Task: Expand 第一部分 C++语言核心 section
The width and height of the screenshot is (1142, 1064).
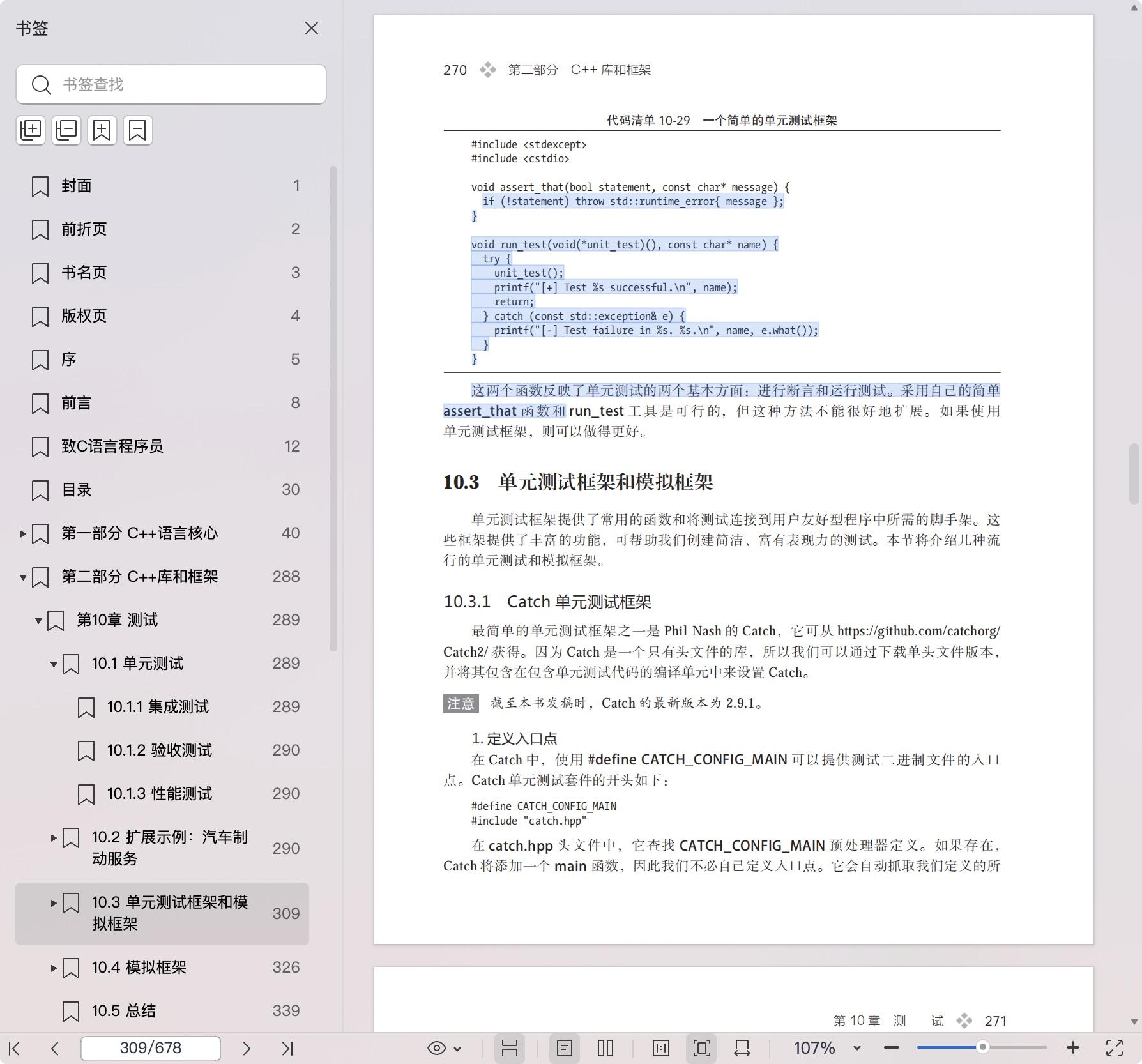Action: coord(23,533)
